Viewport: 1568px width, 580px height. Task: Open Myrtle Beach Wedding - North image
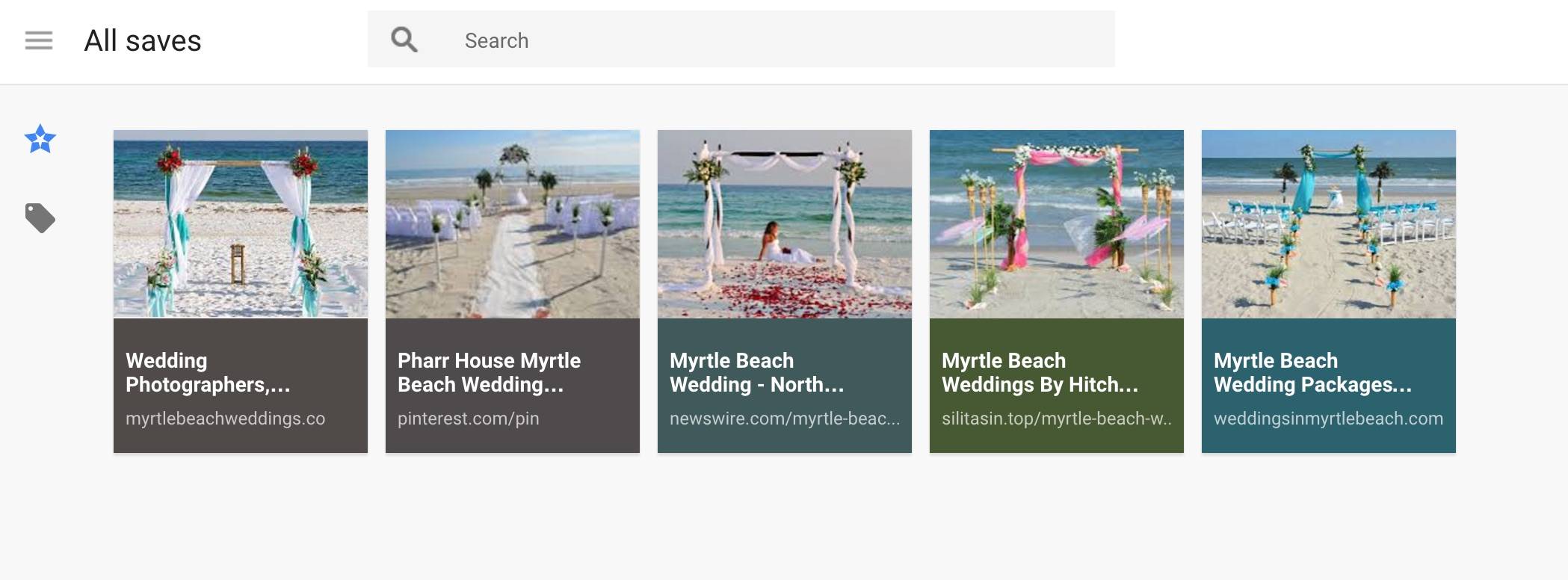(785, 224)
